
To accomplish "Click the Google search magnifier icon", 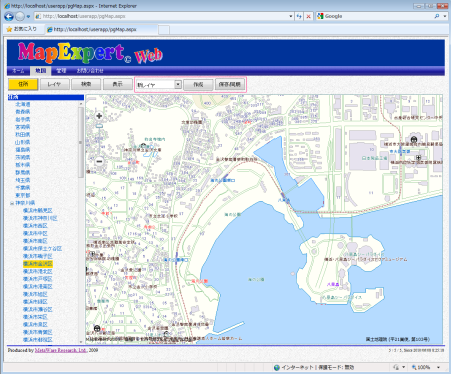I will click(x=437, y=16).
